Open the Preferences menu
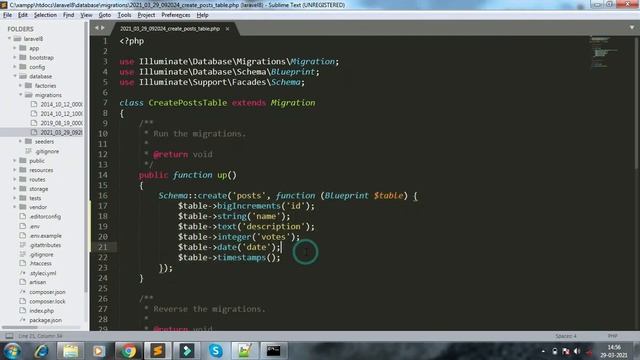The image size is (640, 360). 176,15
